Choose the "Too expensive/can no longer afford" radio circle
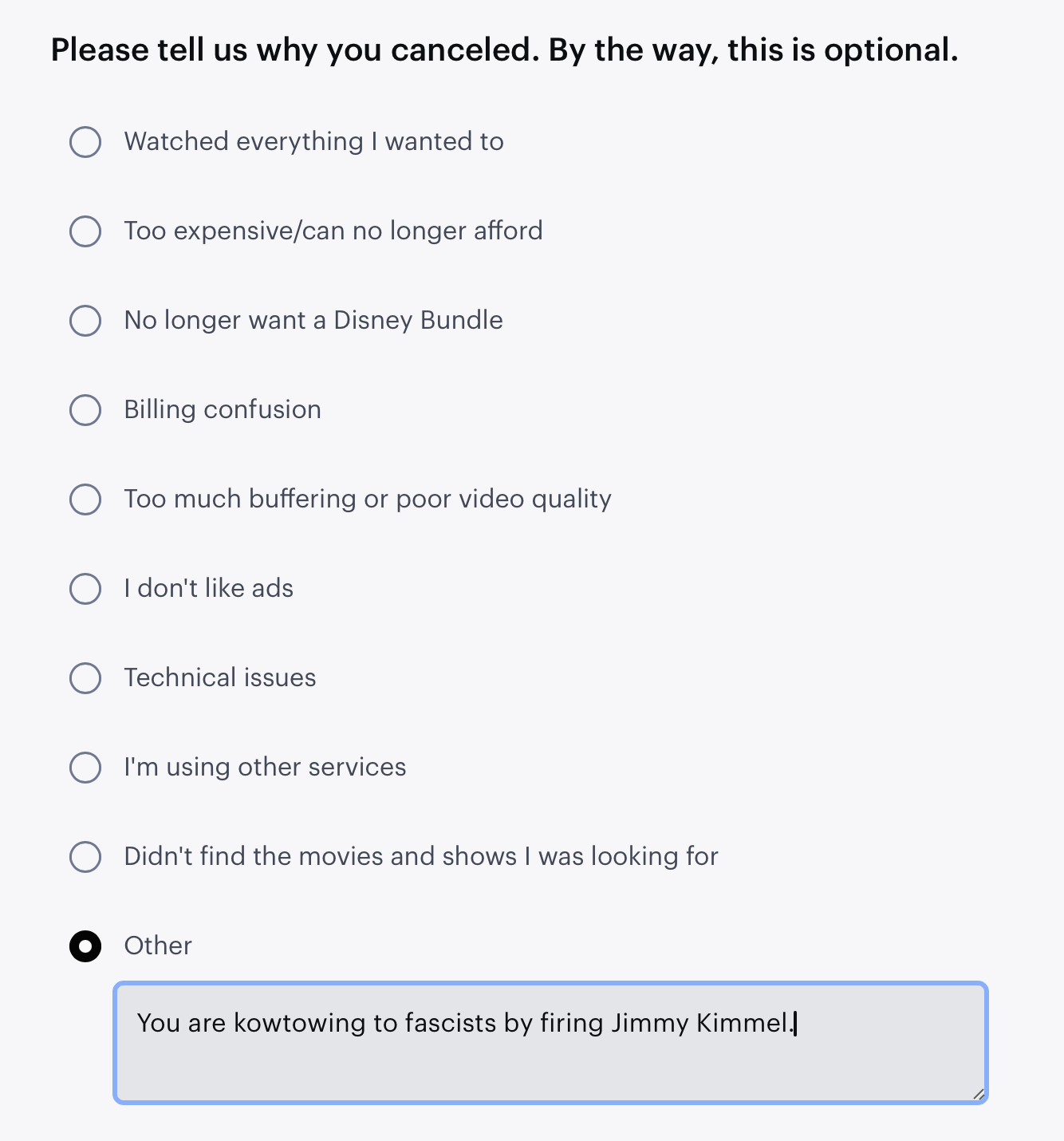1064x1141 pixels. coord(85,231)
